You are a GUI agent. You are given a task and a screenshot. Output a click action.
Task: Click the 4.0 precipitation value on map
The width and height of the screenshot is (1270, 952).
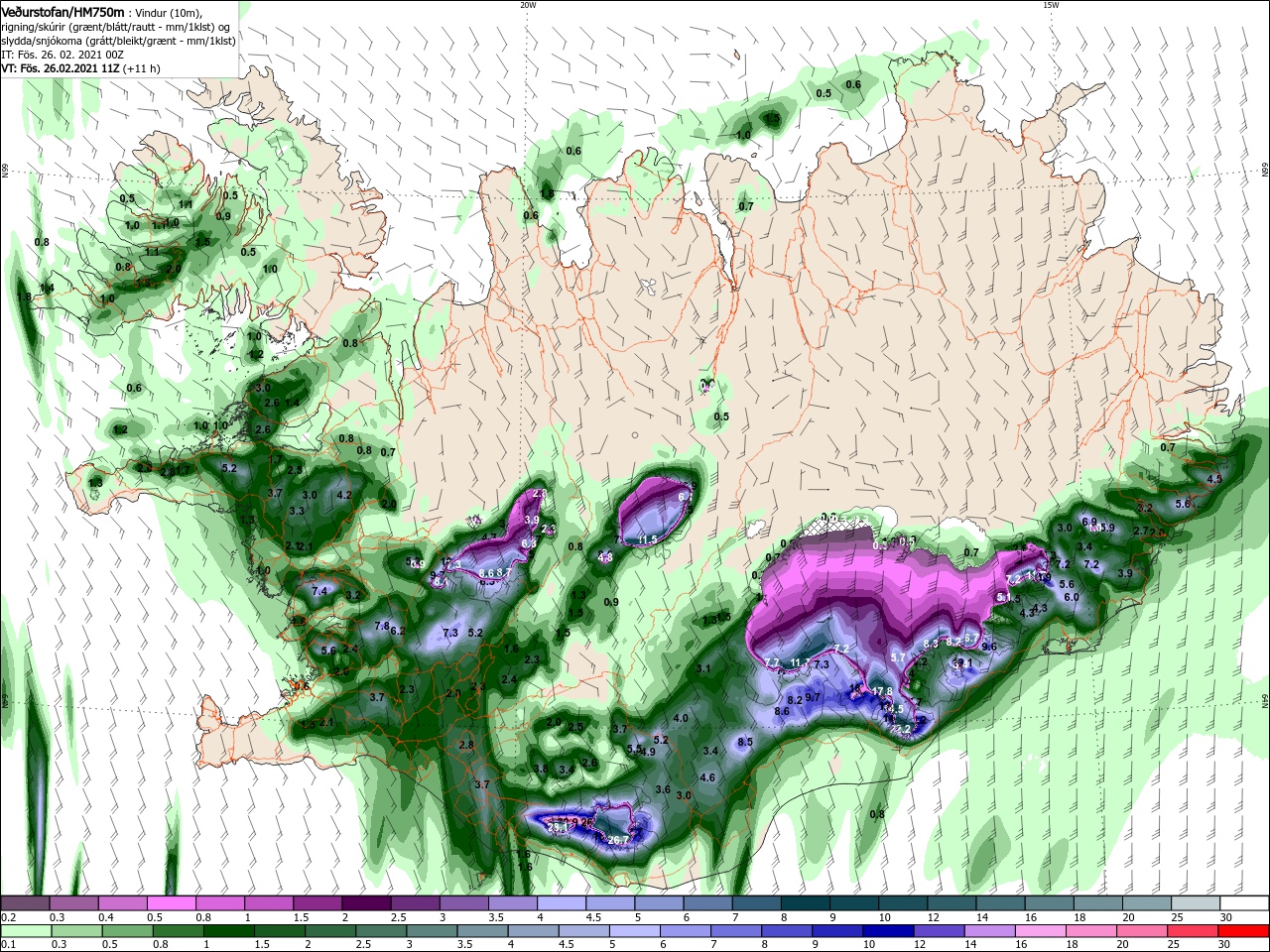(681, 718)
